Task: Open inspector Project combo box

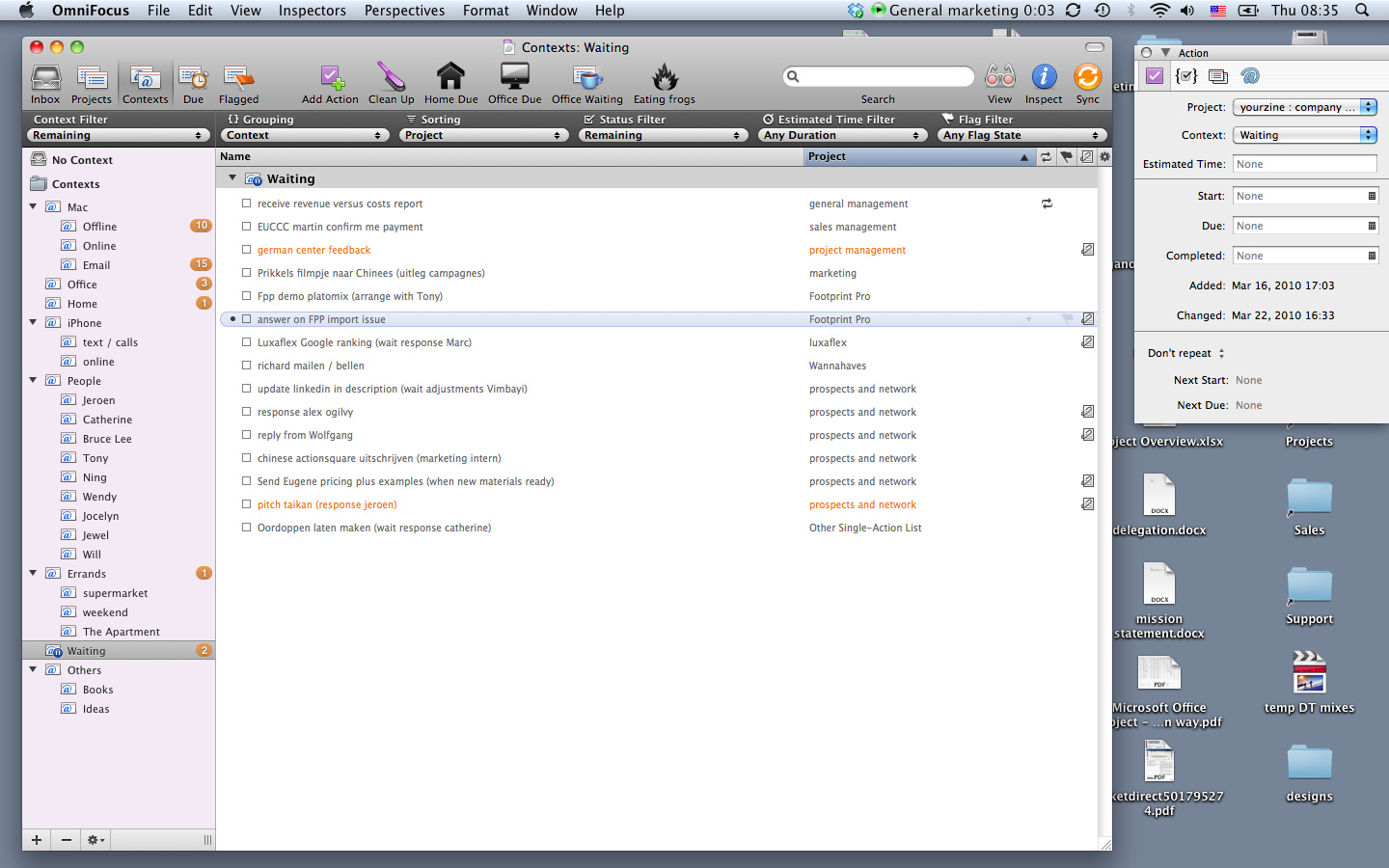Action: click(x=1305, y=107)
